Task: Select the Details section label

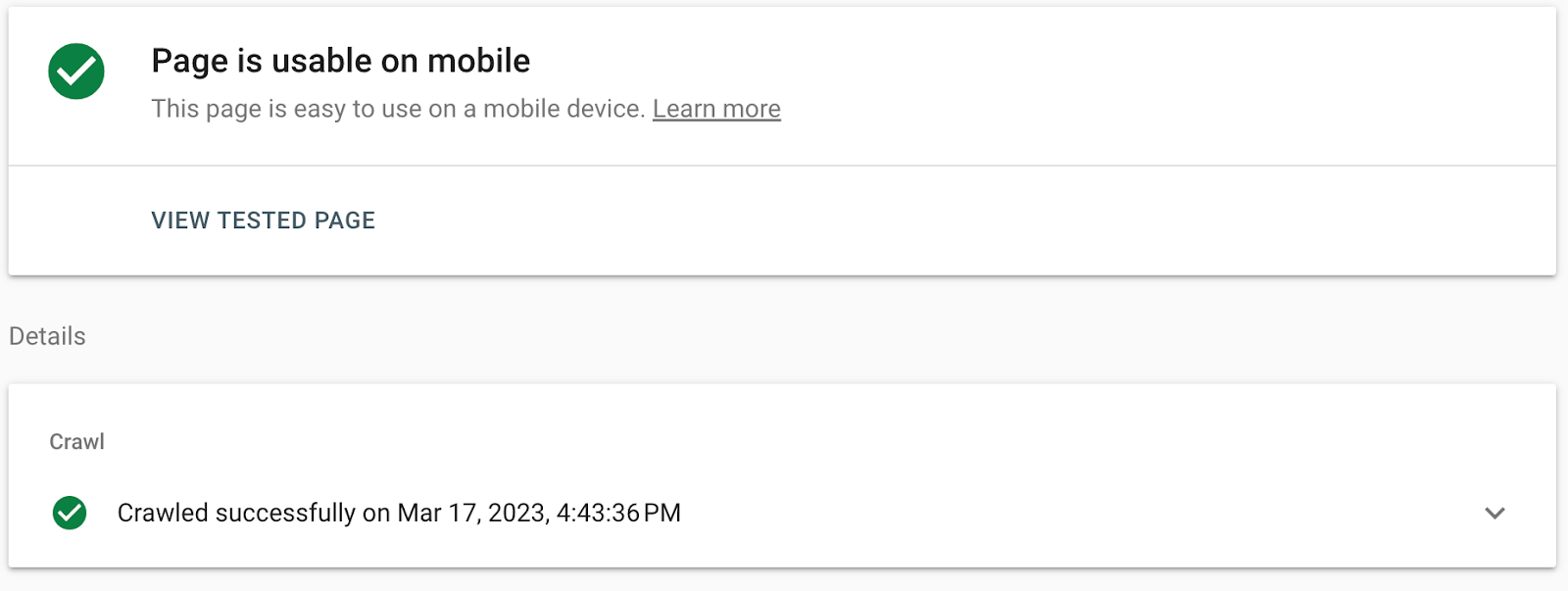Action: click(47, 335)
